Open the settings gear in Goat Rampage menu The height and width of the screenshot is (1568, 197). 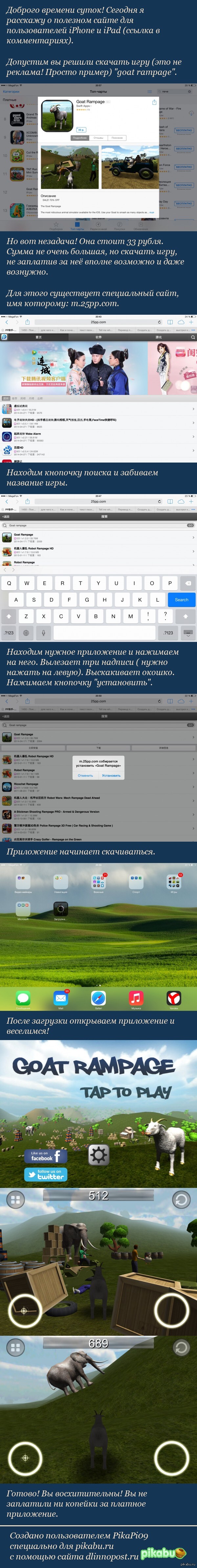click(x=98, y=1155)
